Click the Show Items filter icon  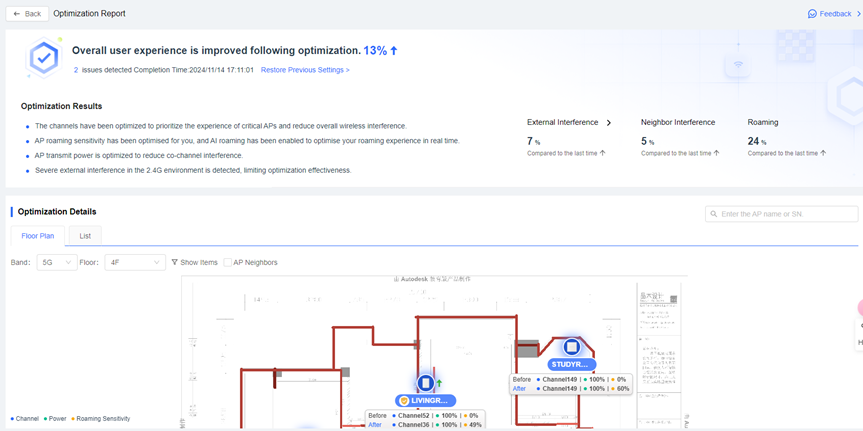click(x=175, y=262)
